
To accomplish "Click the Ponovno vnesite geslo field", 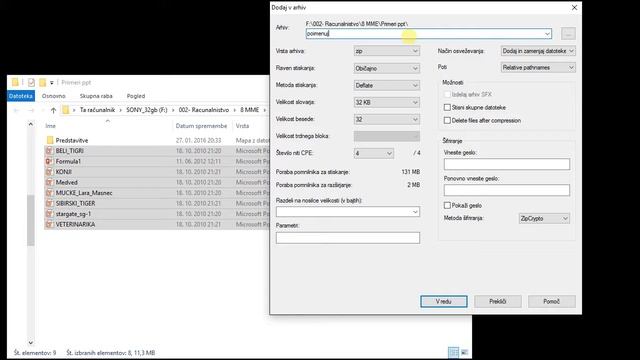I will (x=507, y=190).
